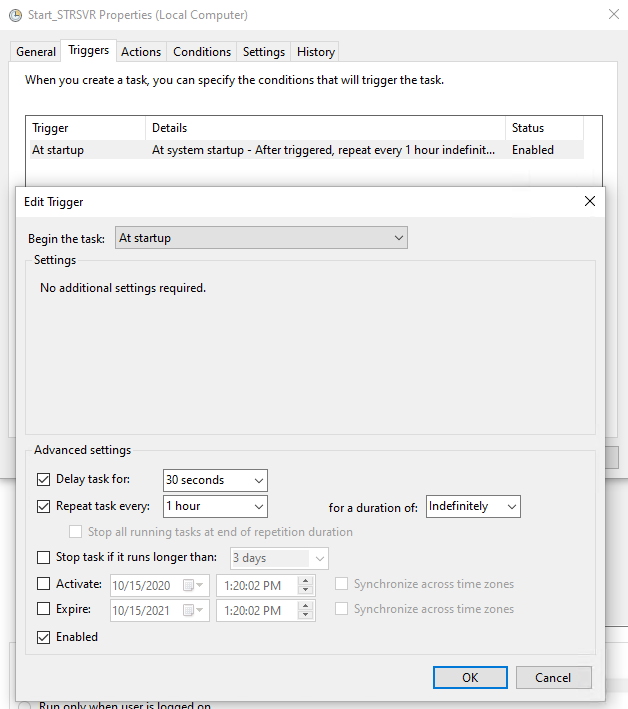Viewport: 628px width, 709px height.
Task: Close the Start_STRSVR Properties window
Action: (x=614, y=14)
